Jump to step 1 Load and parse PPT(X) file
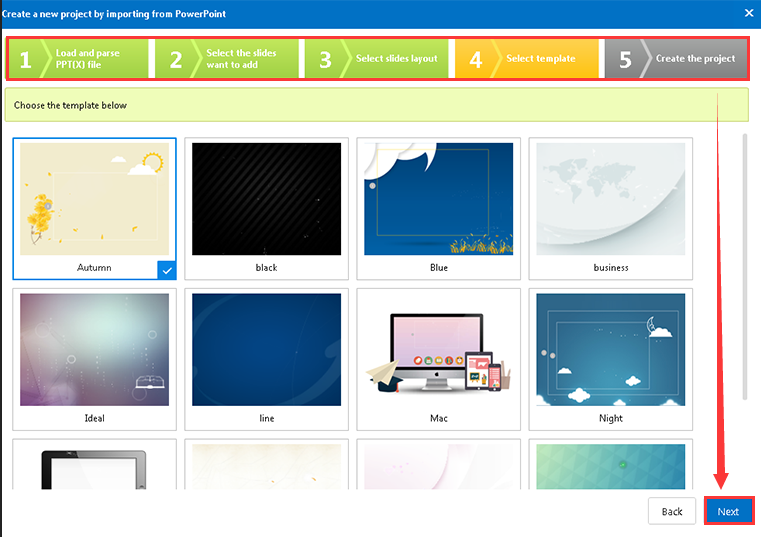 pyautogui.click(x=78, y=58)
